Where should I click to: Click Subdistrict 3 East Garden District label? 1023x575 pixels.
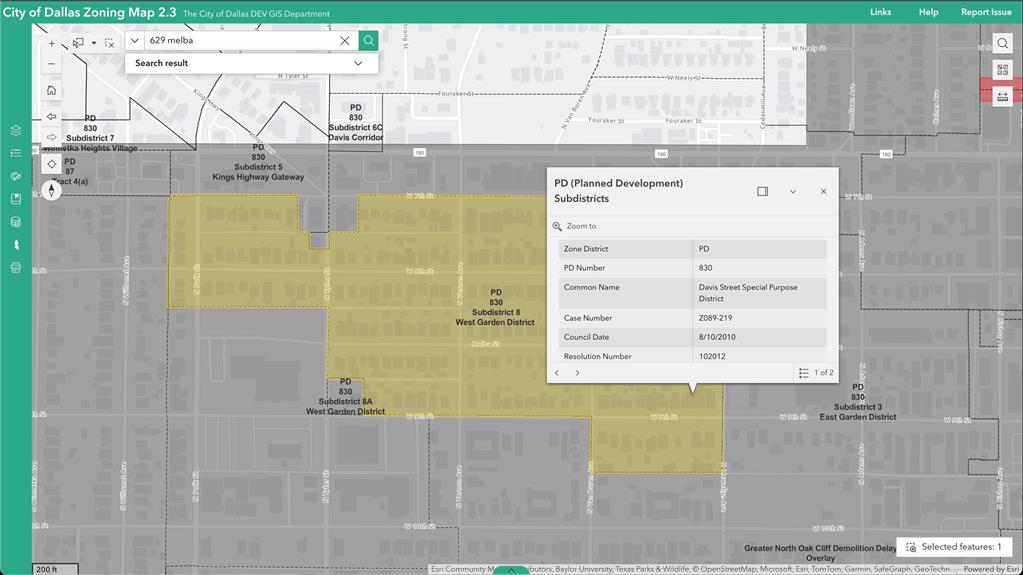[x=858, y=402]
